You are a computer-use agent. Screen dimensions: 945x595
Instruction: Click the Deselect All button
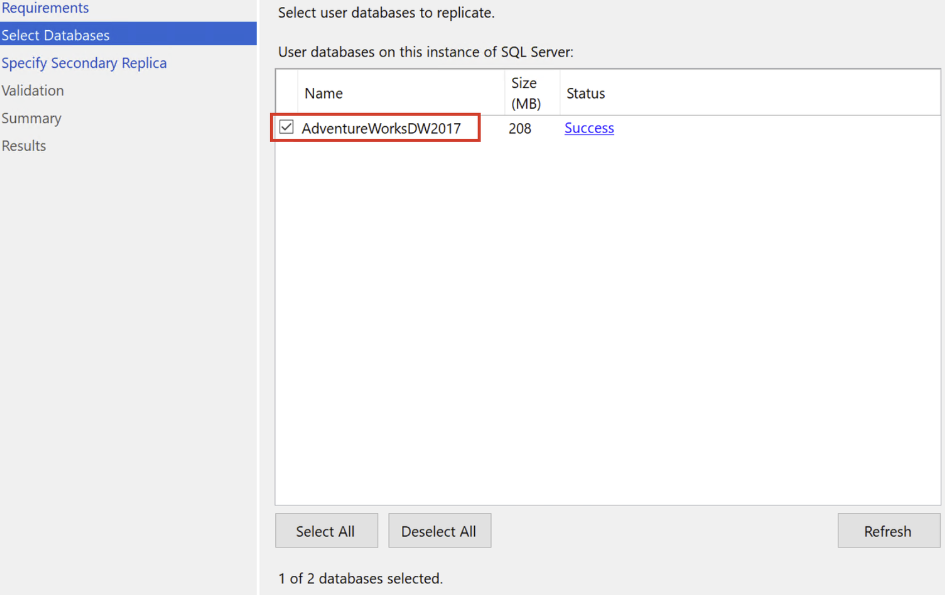(x=439, y=530)
